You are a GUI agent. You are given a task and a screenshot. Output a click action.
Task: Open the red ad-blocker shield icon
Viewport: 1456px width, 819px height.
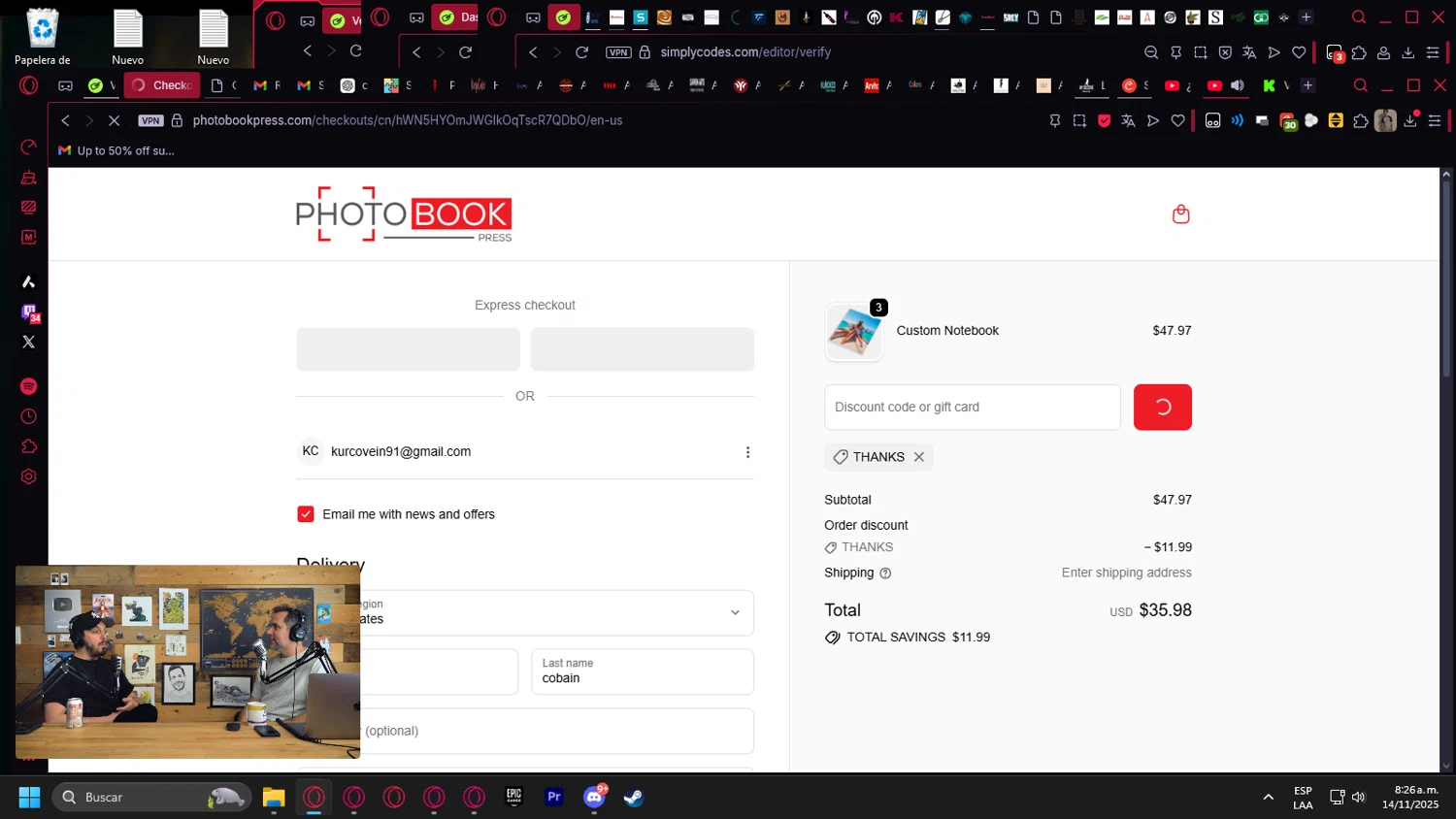1104,121
